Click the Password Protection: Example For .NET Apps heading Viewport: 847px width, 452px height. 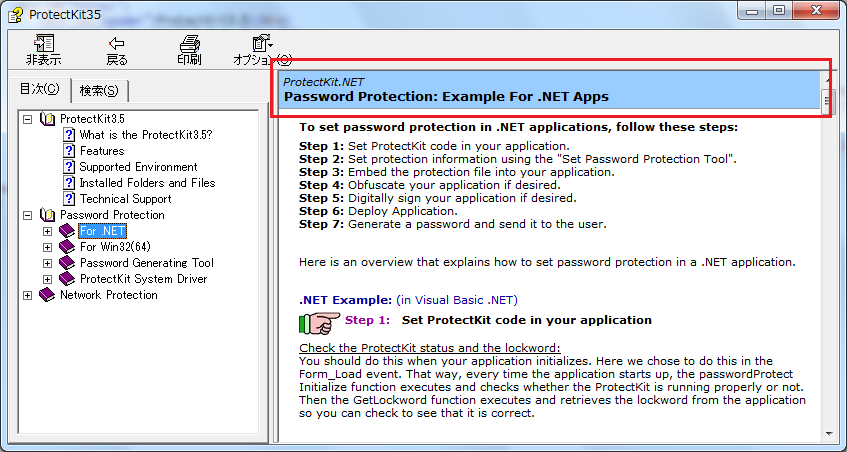pyautogui.click(x=446, y=97)
